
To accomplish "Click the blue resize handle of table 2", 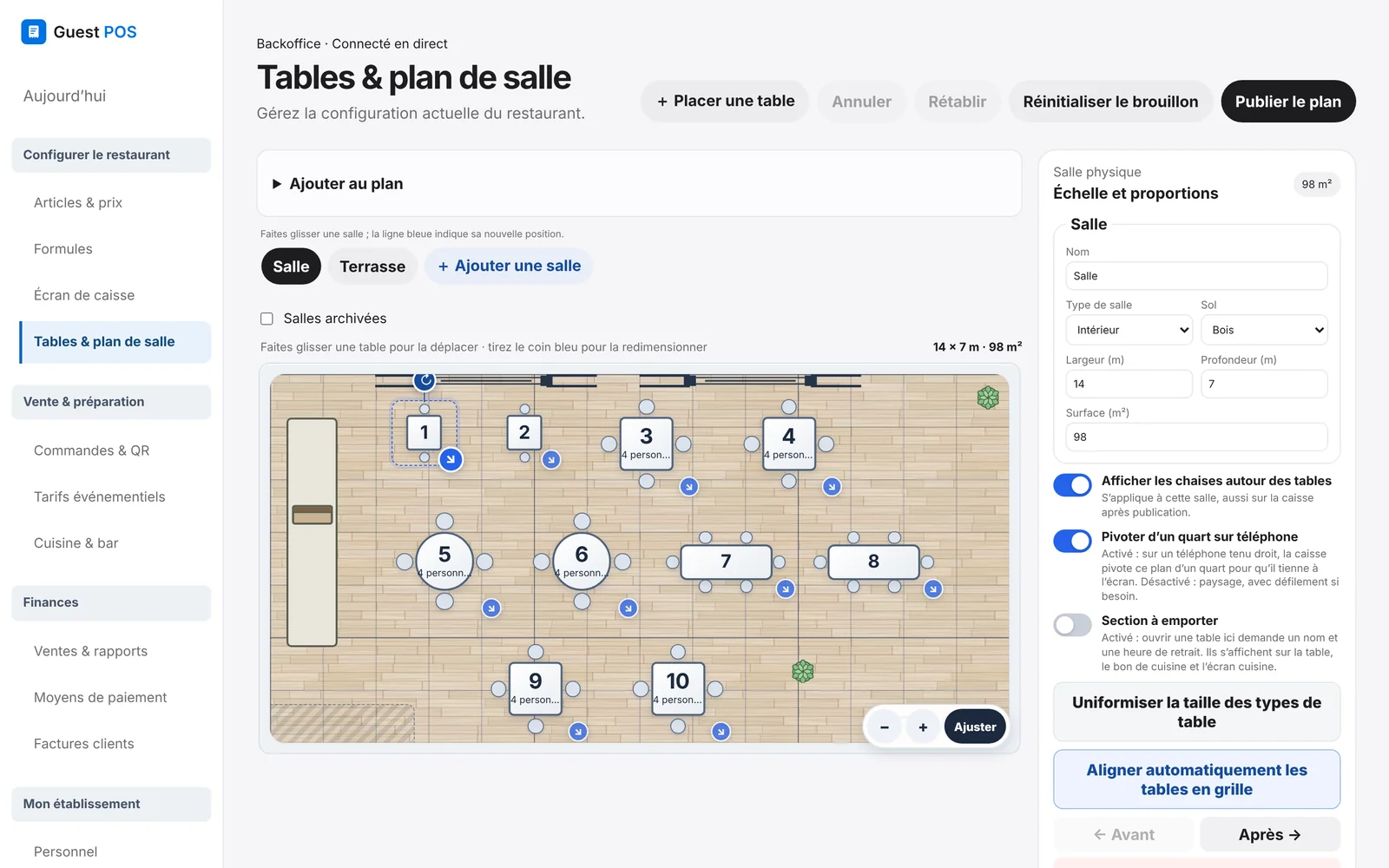I will [551, 460].
